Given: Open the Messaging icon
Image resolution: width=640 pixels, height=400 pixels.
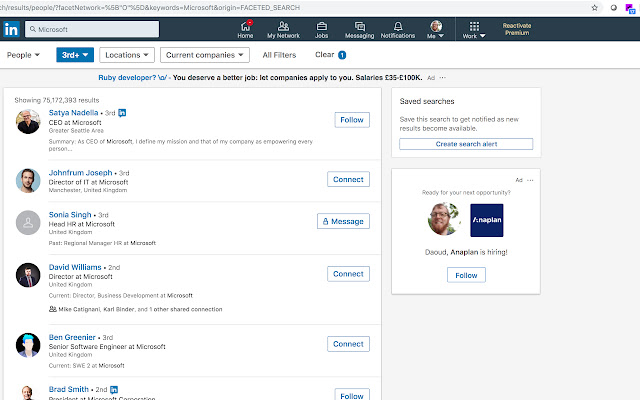Looking at the screenshot, I should tap(359, 25).
